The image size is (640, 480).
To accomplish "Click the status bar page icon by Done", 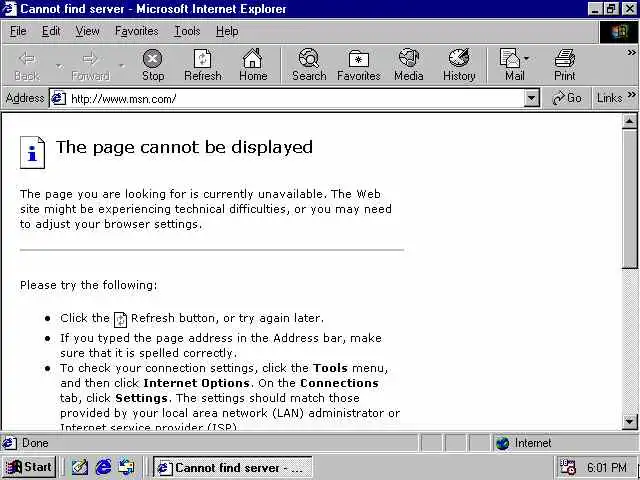I will click(10, 443).
